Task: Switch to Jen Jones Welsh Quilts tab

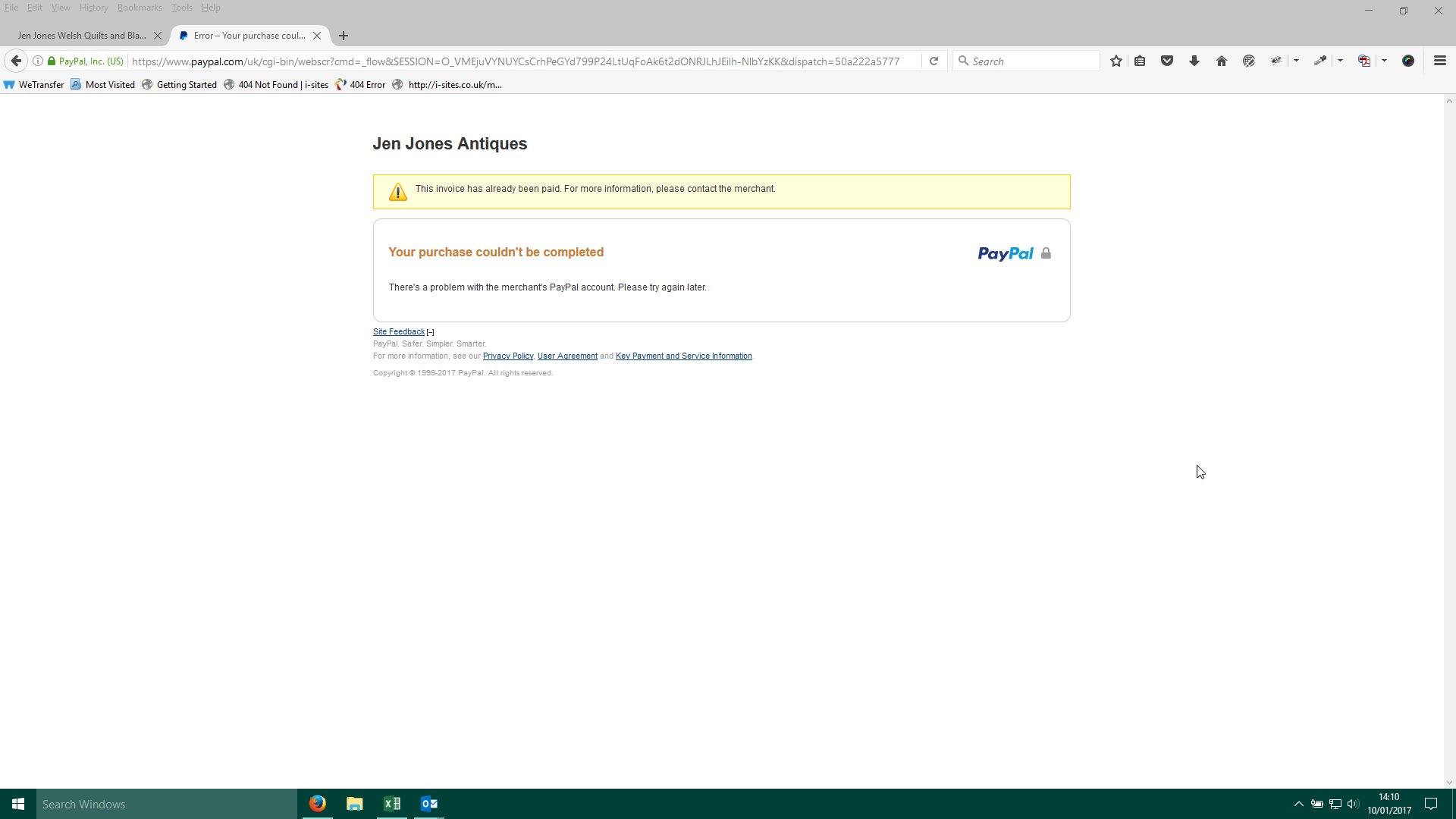Action: [82, 36]
